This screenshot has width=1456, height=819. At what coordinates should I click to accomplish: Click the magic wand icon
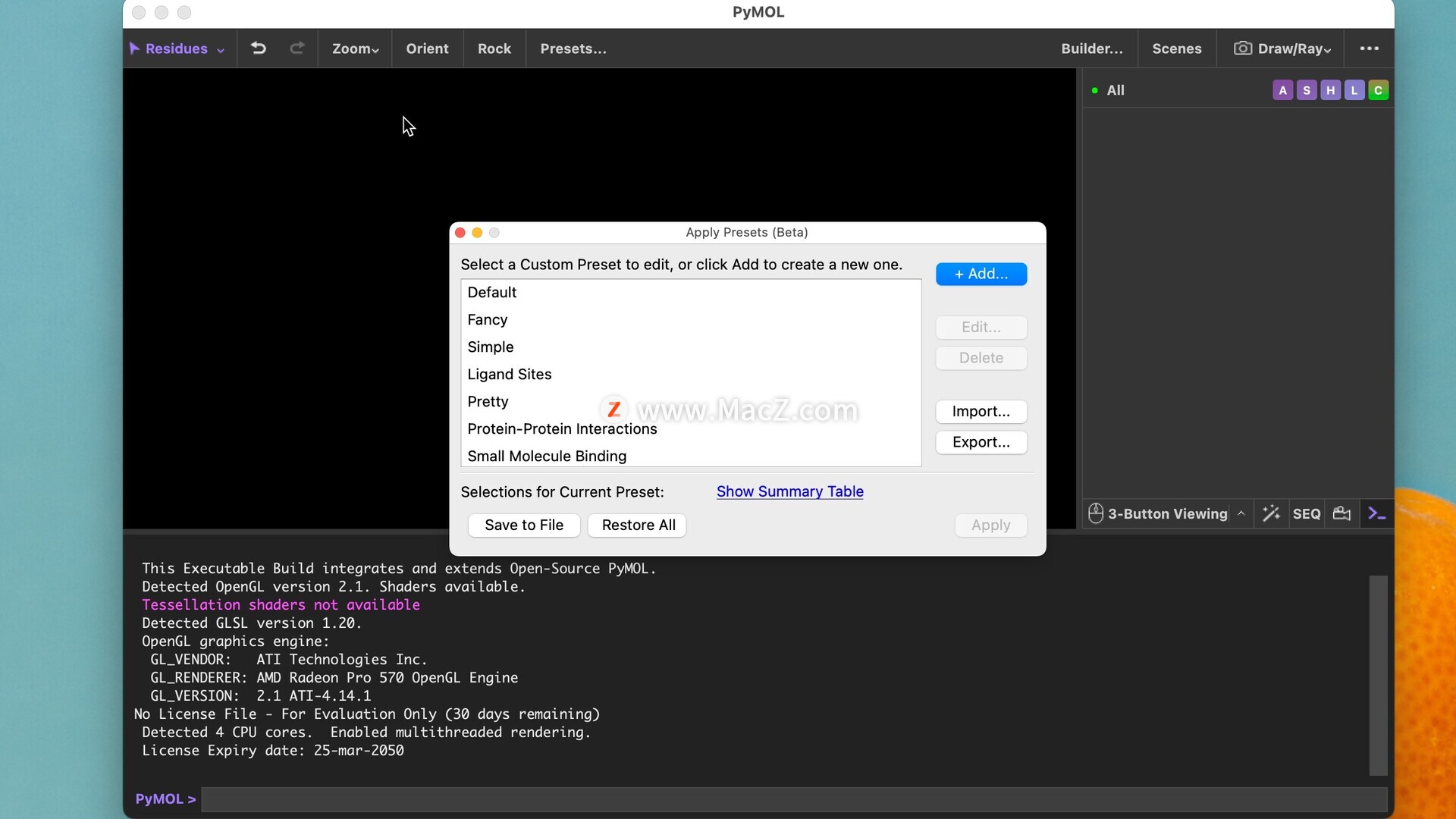pyautogui.click(x=1272, y=513)
